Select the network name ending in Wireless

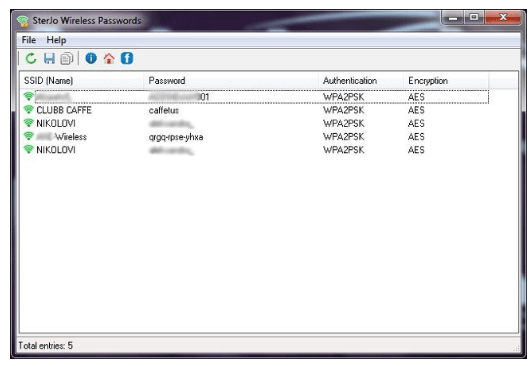coord(62,137)
